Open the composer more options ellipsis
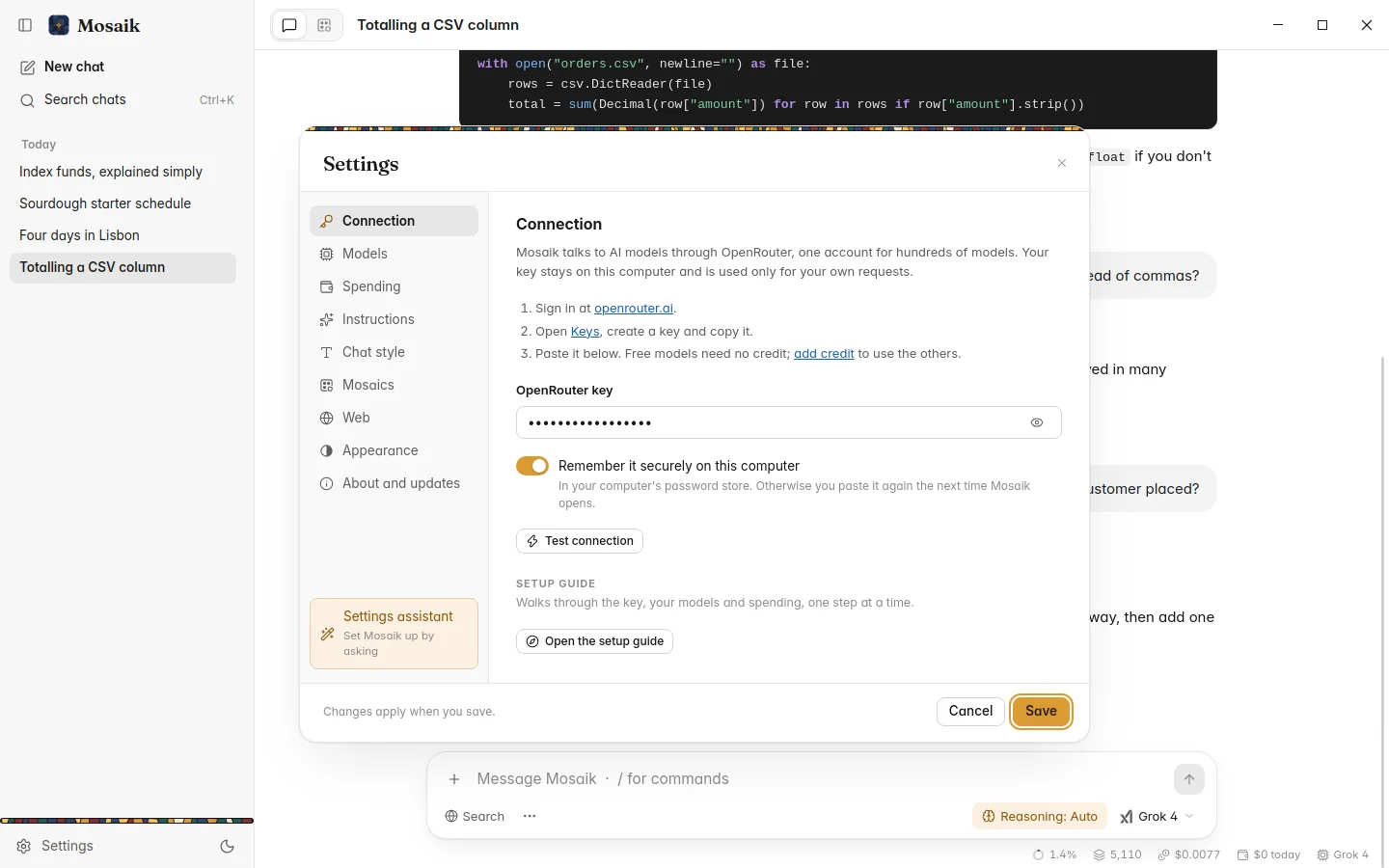The width and height of the screenshot is (1389, 868). pos(530,816)
